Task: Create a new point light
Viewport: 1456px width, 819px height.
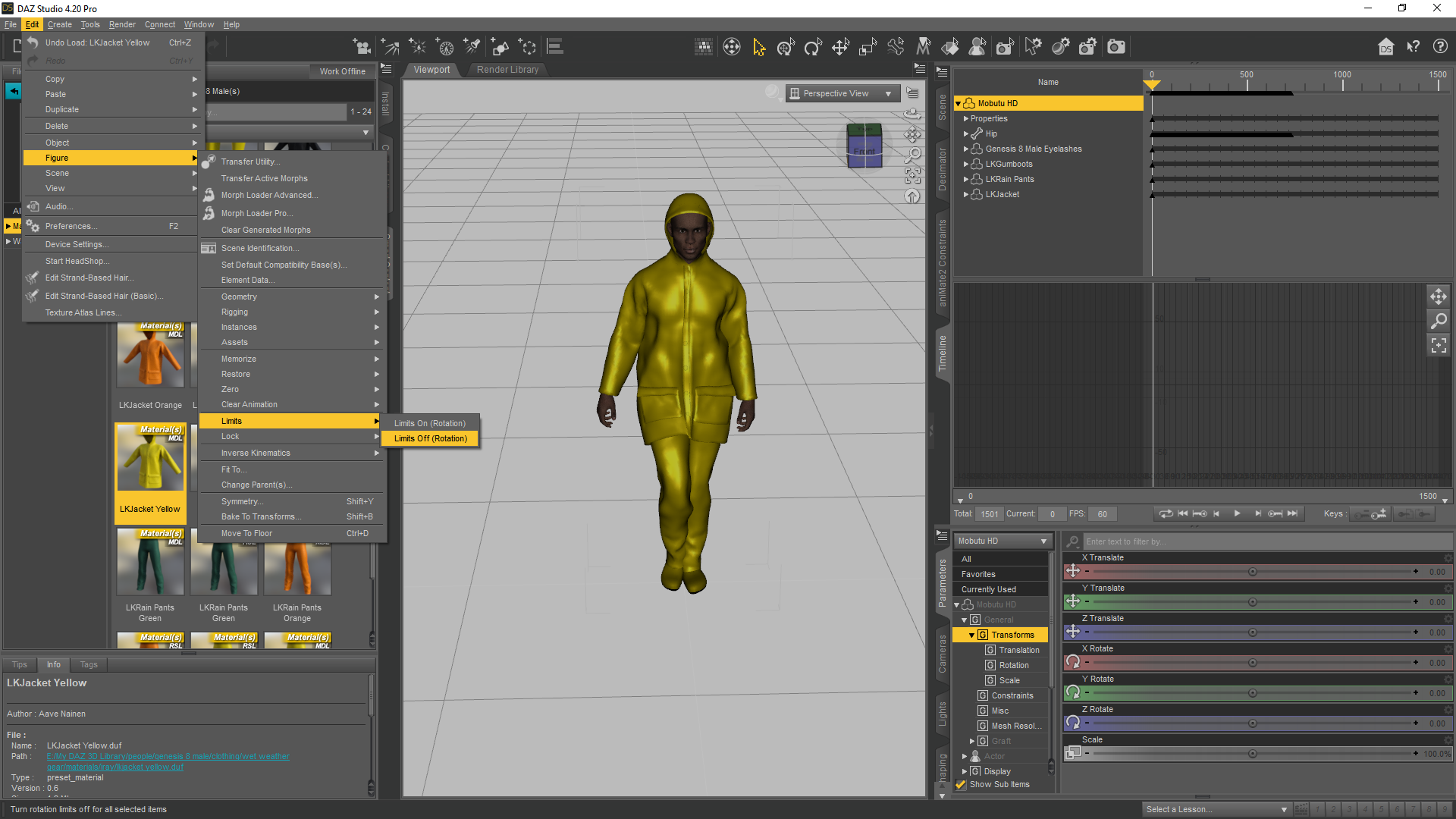Action: (418, 47)
